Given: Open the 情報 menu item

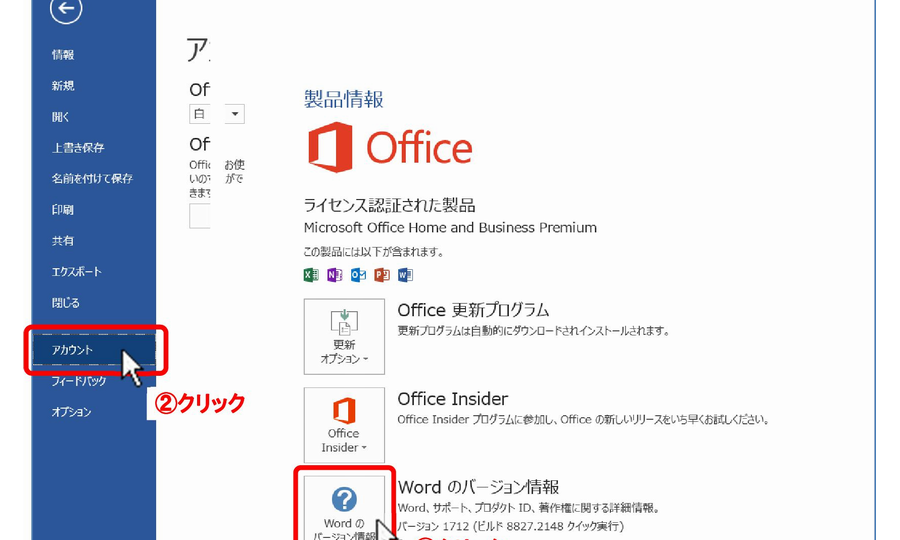Looking at the screenshot, I should [63, 55].
